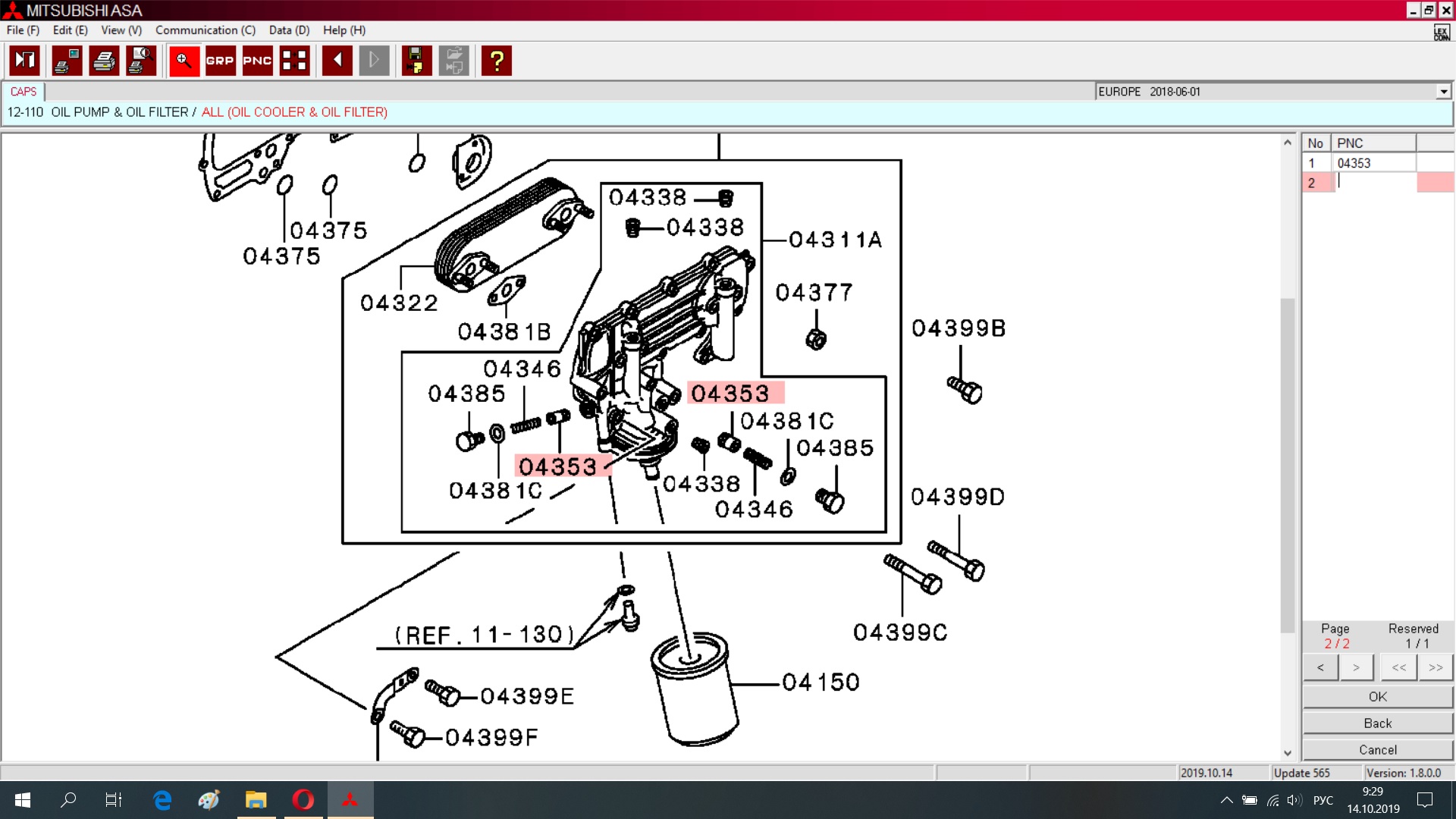Open Task View on the taskbar
This screenshot has width=1456, height=819.
114,800
